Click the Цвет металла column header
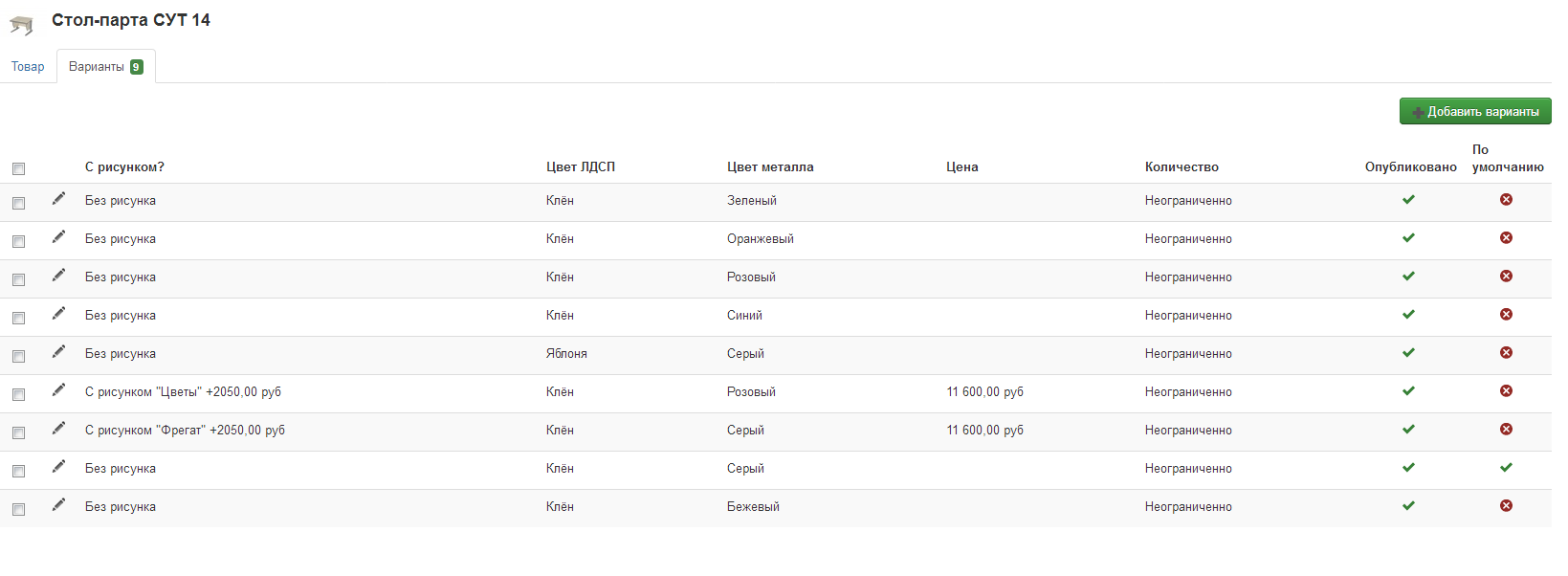 [x=770, y=166]
